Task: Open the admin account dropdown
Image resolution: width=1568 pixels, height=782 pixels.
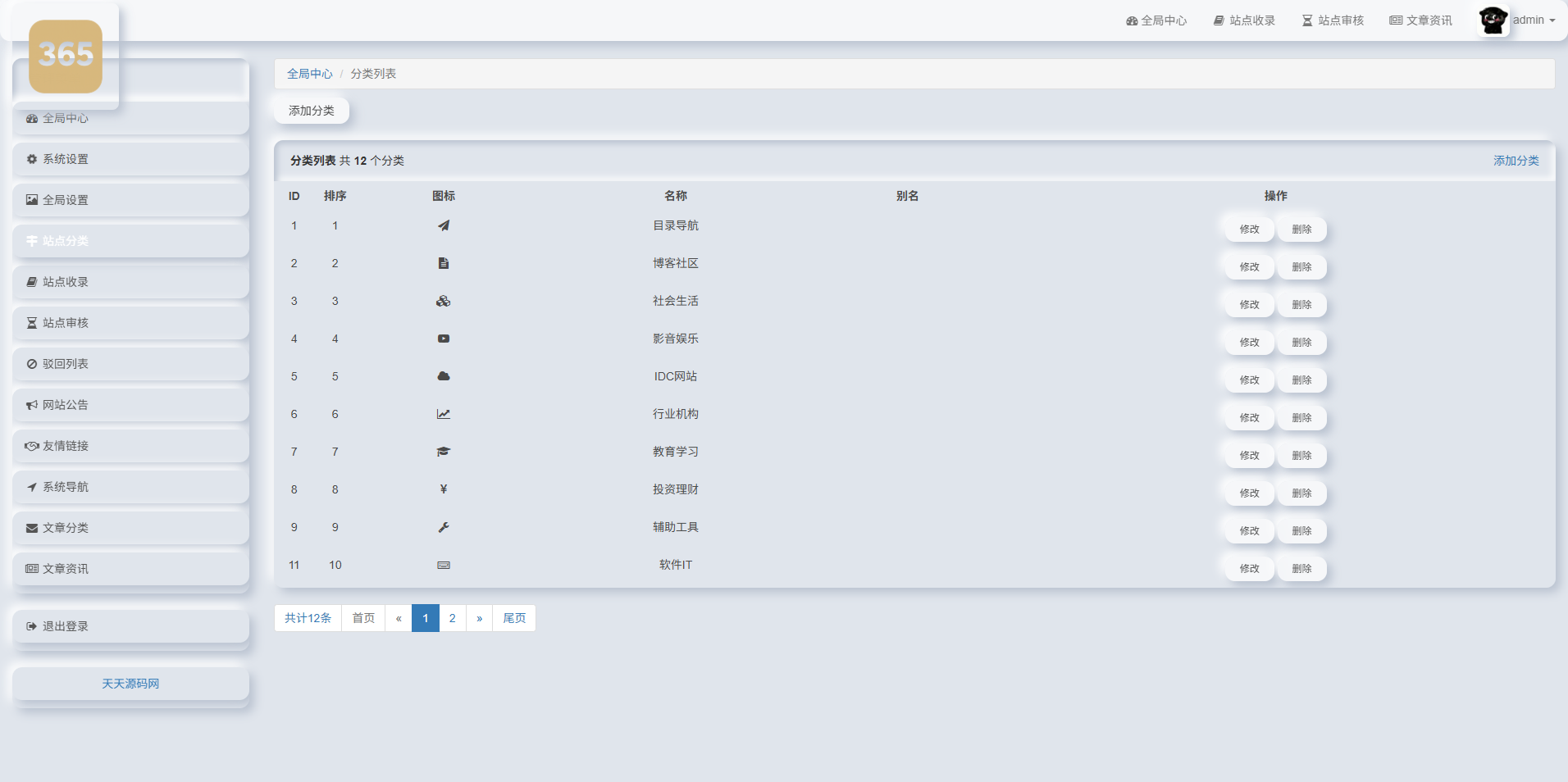Action: (x=1532, y=20)
